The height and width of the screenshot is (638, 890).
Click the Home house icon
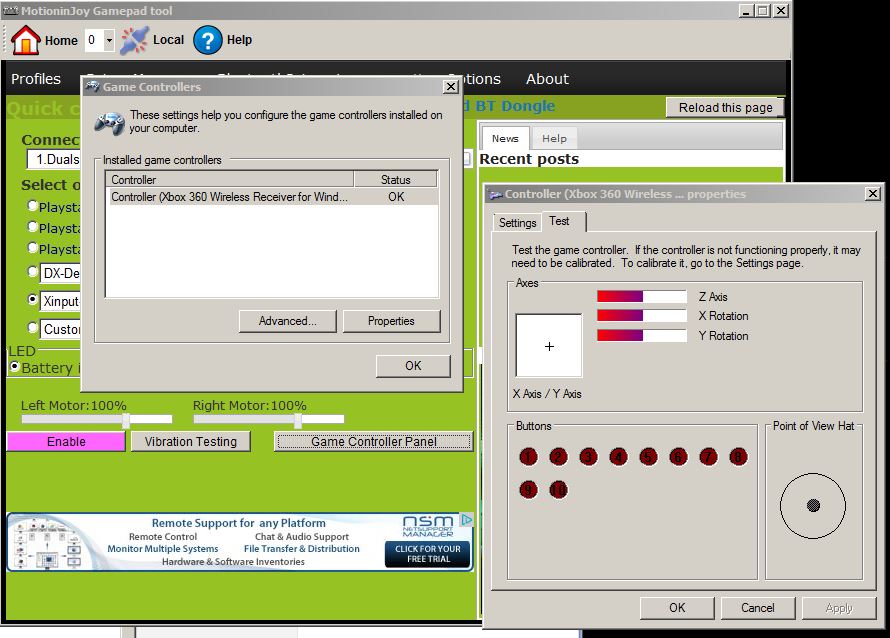pos(26,40)
